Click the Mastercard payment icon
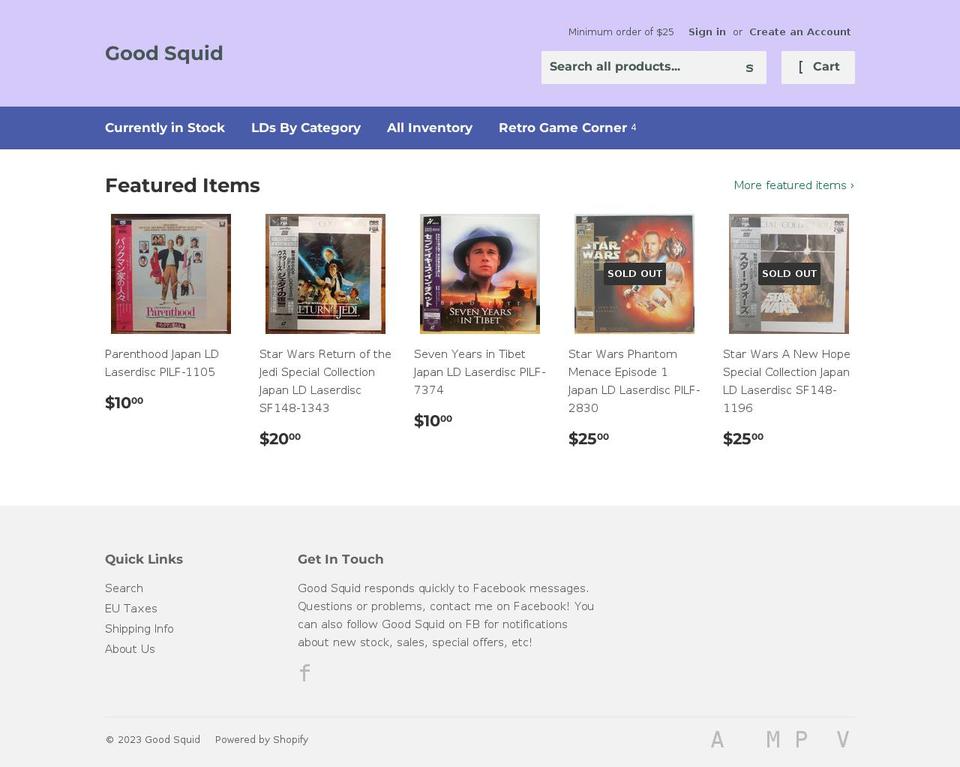The width and height of the screenshot is (960, 767). point(772,739)
